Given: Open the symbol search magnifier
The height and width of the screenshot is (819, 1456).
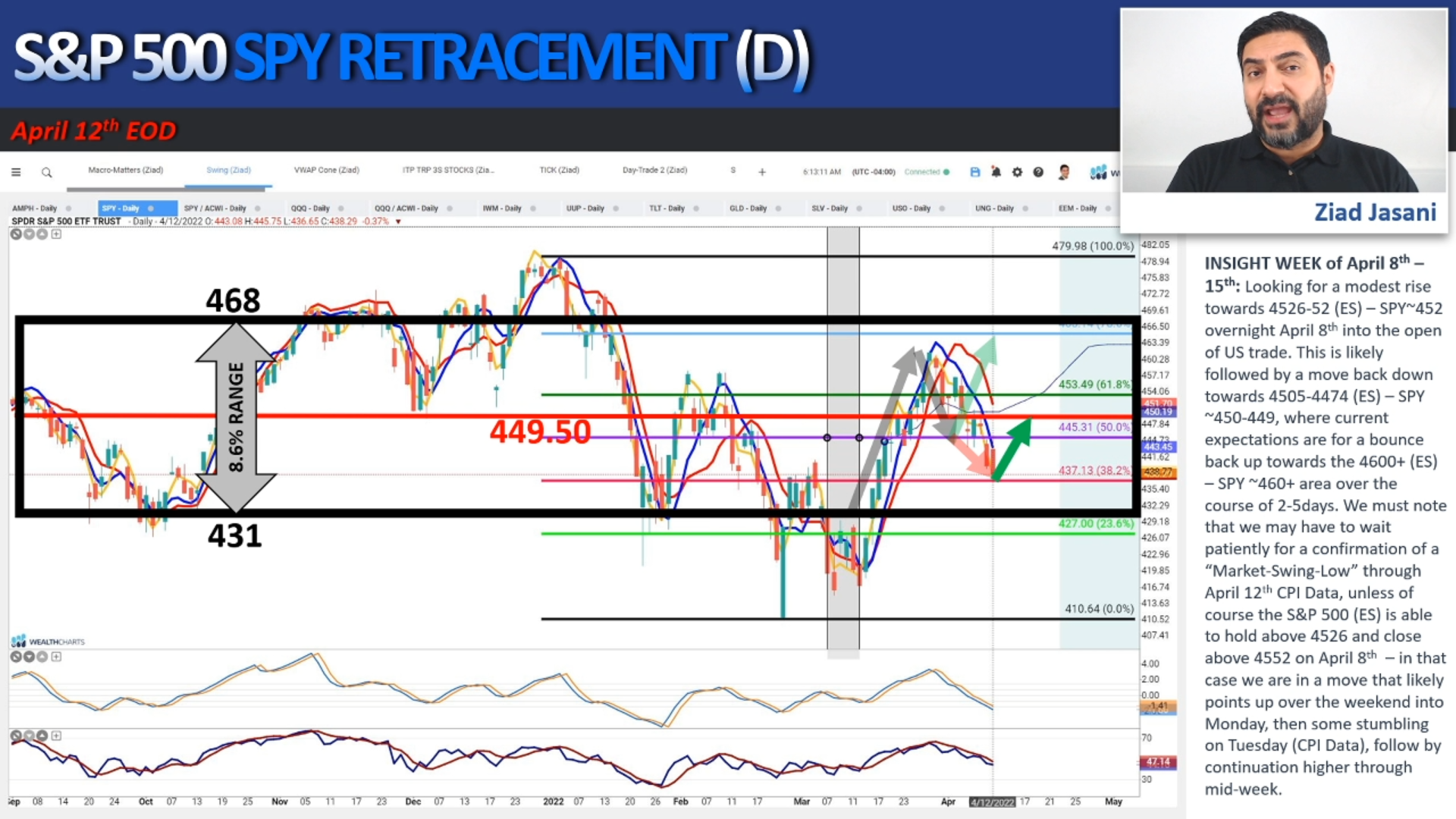Looking at the screenshot, I should click(x=46, y=172).
